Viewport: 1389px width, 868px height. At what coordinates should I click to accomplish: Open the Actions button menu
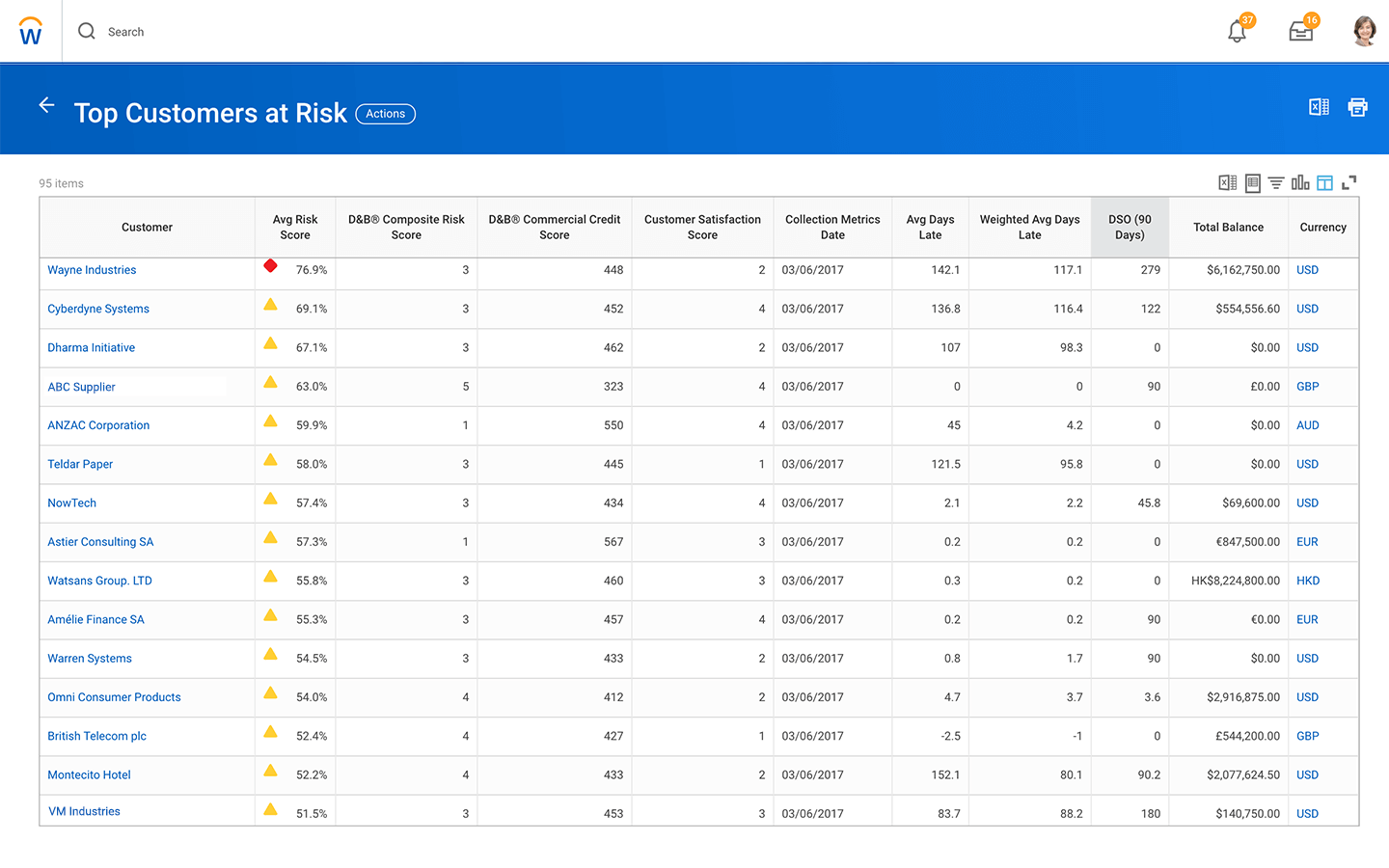point(385,114)
